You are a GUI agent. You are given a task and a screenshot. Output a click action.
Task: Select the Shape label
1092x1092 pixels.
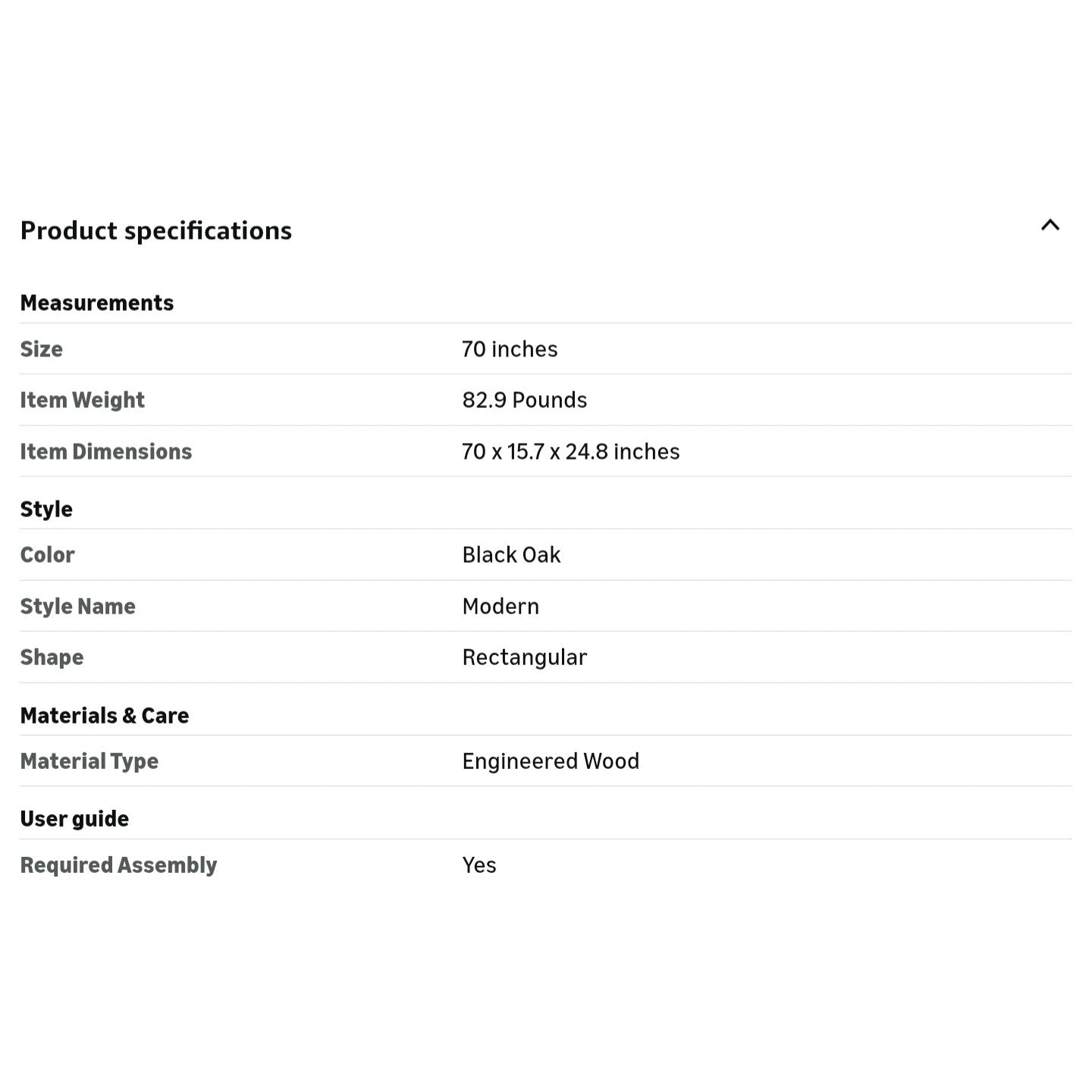(52, 657)
